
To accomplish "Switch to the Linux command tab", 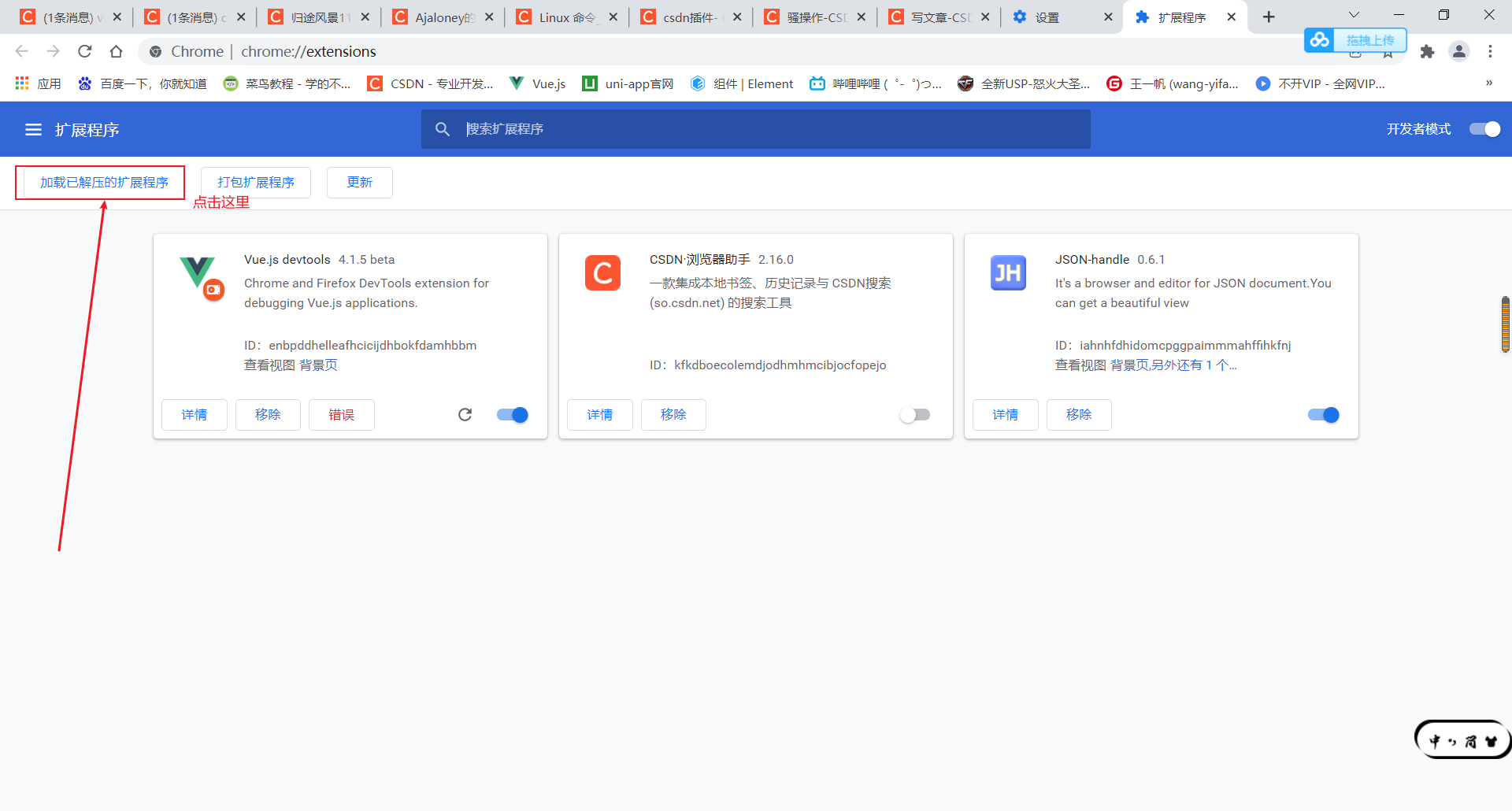I will pyautogui.click(x=566, y=17).
